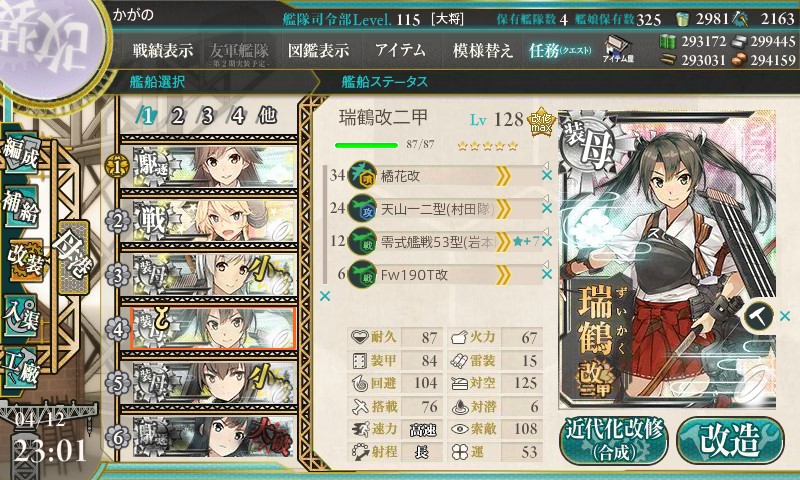Remove 橘花改 with its X mark

pyautogui.click(x=546, y=175)
